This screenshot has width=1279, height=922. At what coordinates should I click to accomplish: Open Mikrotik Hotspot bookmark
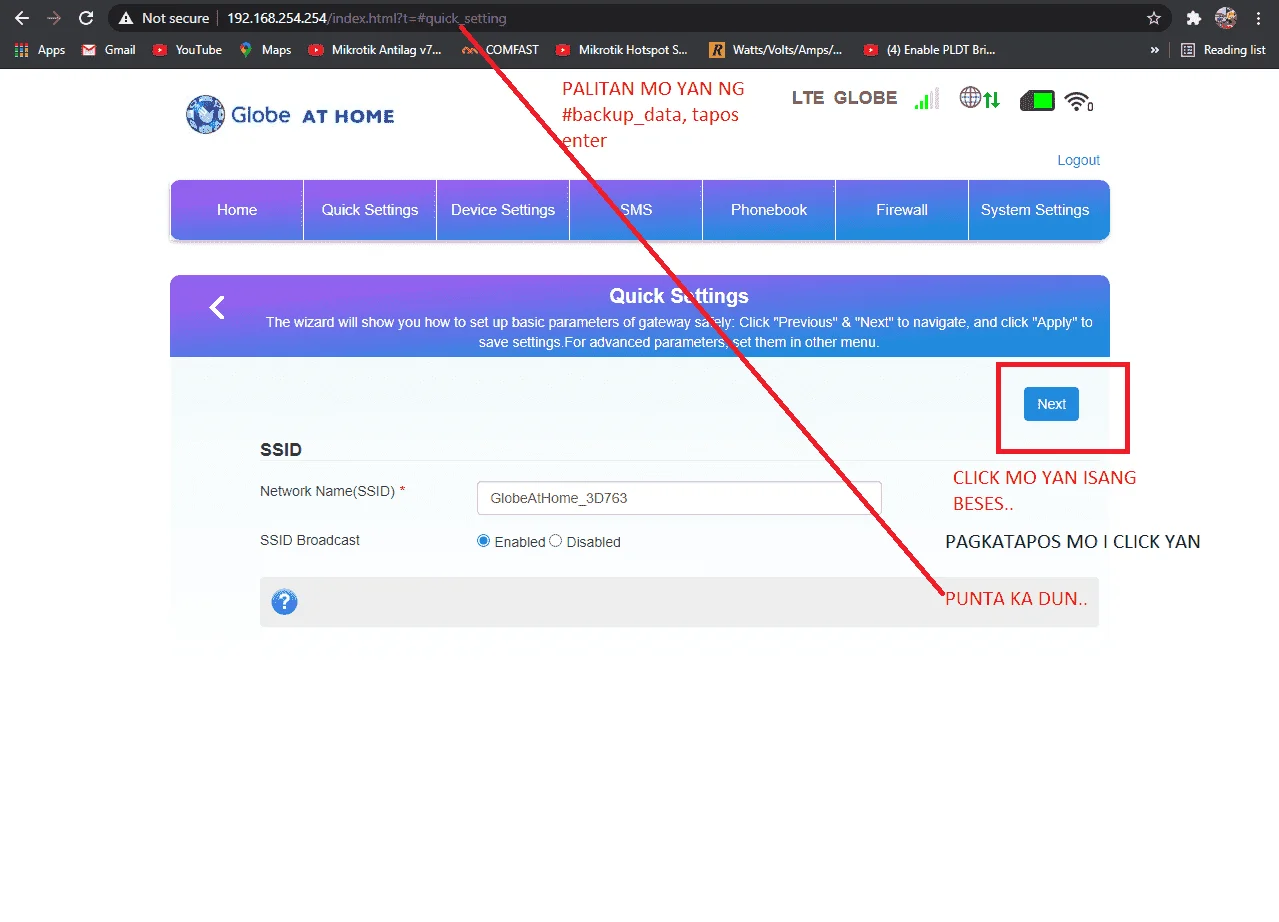pyautogui.click(x=622, y=50)
